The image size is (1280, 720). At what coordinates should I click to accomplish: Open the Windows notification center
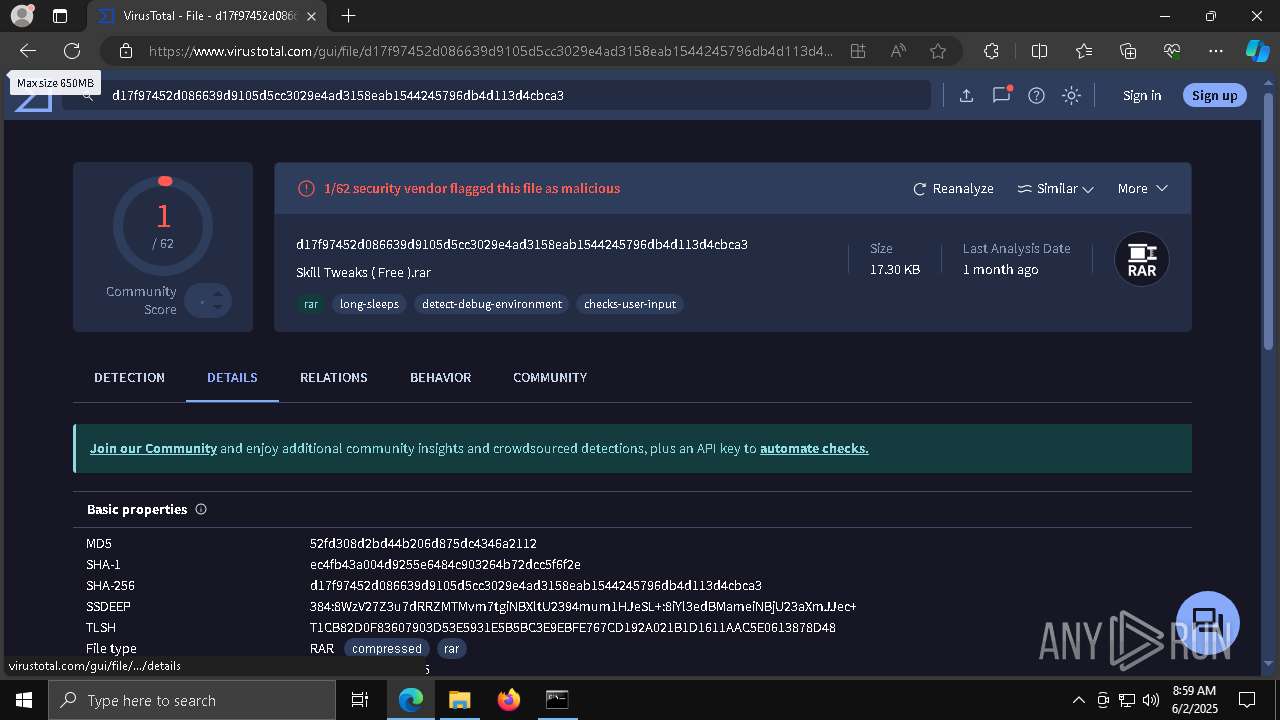(x=1247, y=700)
